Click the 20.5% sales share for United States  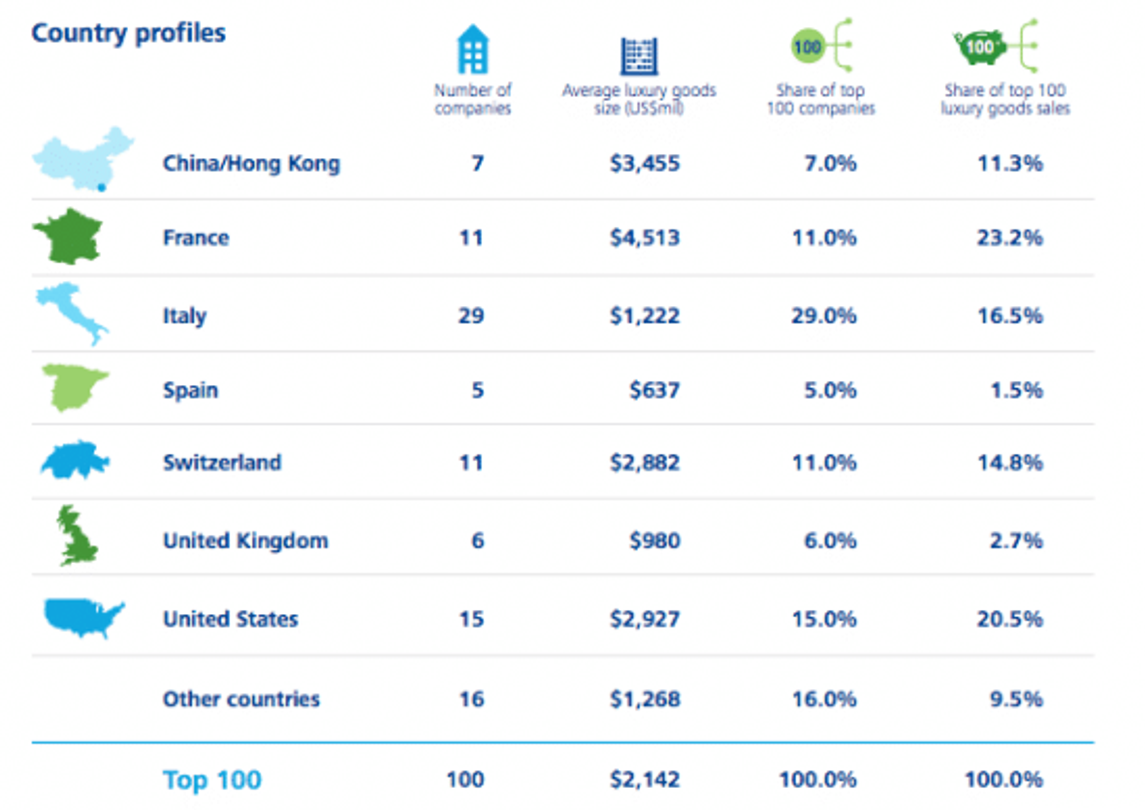[x=1010, y=619]
